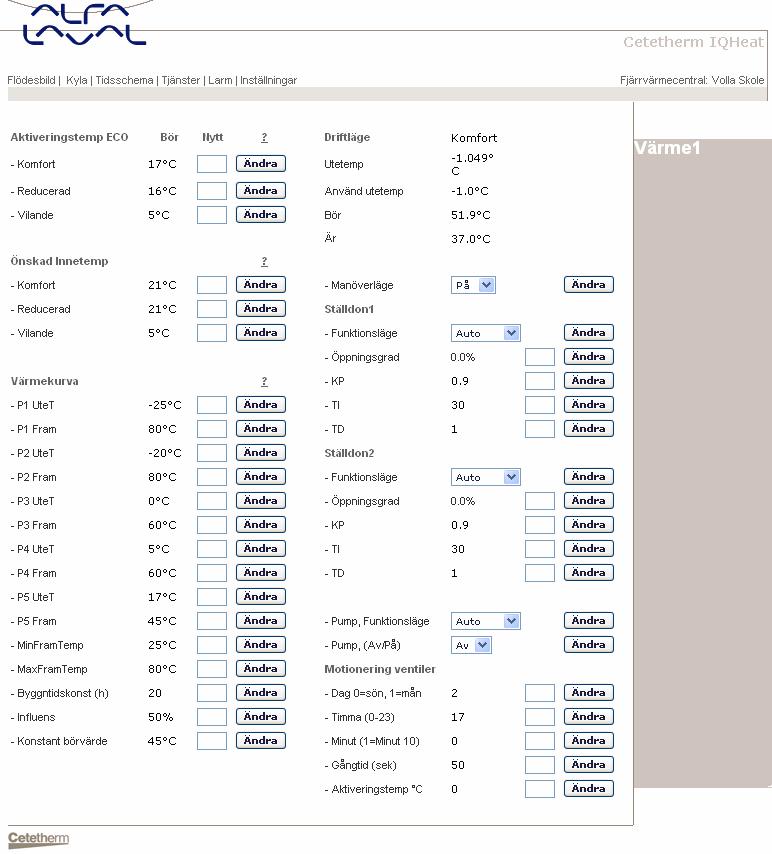Click the Värme1 panel heading

tap(667, 148)
